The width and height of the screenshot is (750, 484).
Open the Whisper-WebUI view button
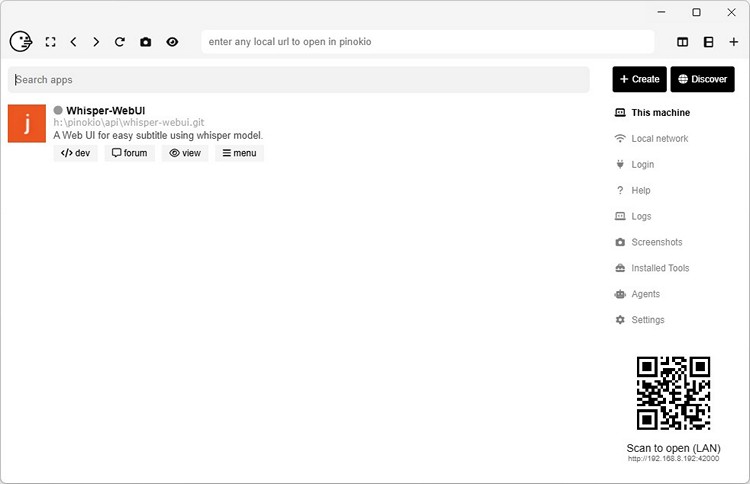(185, 153)
